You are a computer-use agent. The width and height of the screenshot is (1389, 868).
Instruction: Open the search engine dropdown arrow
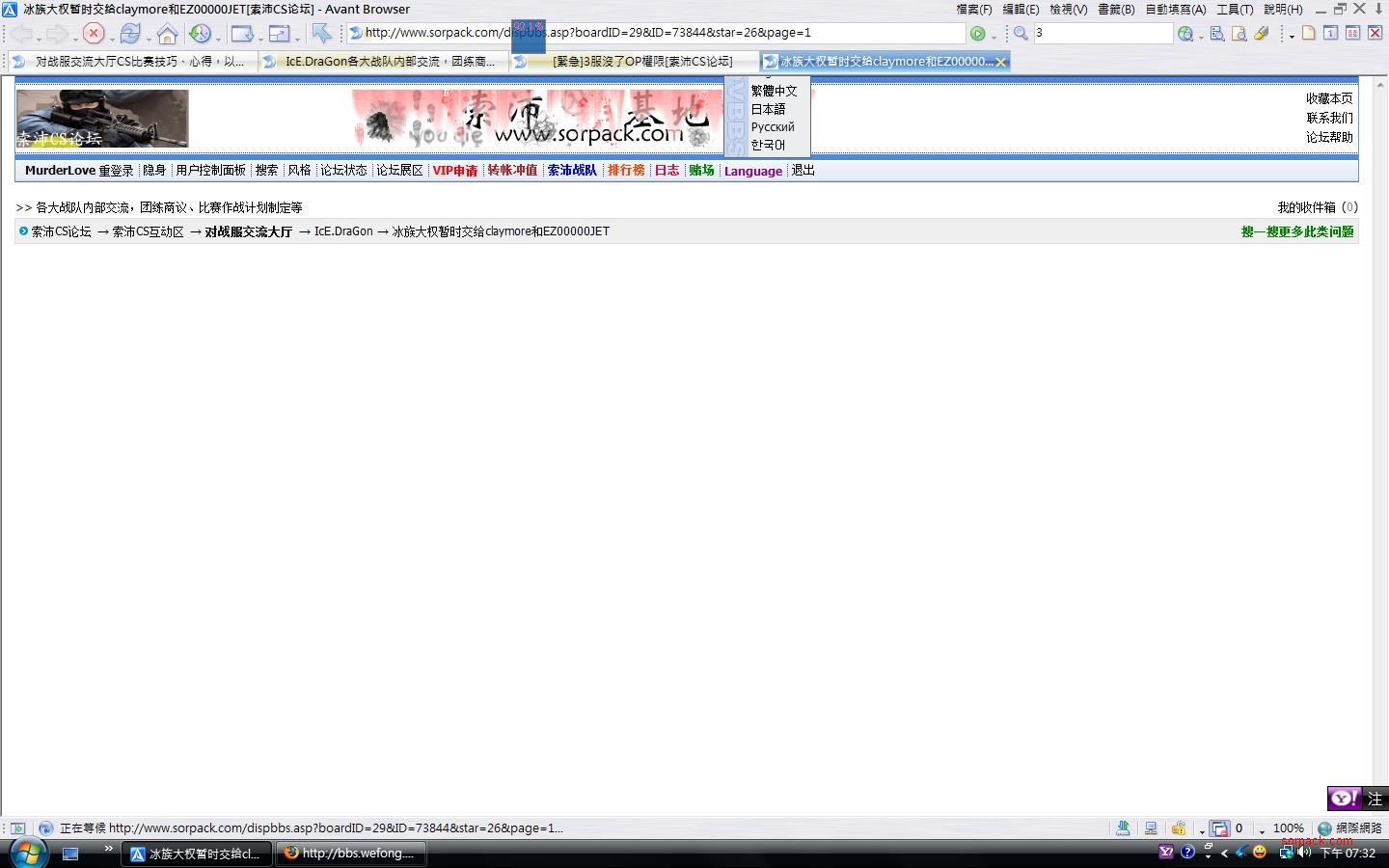(1201, 36)
